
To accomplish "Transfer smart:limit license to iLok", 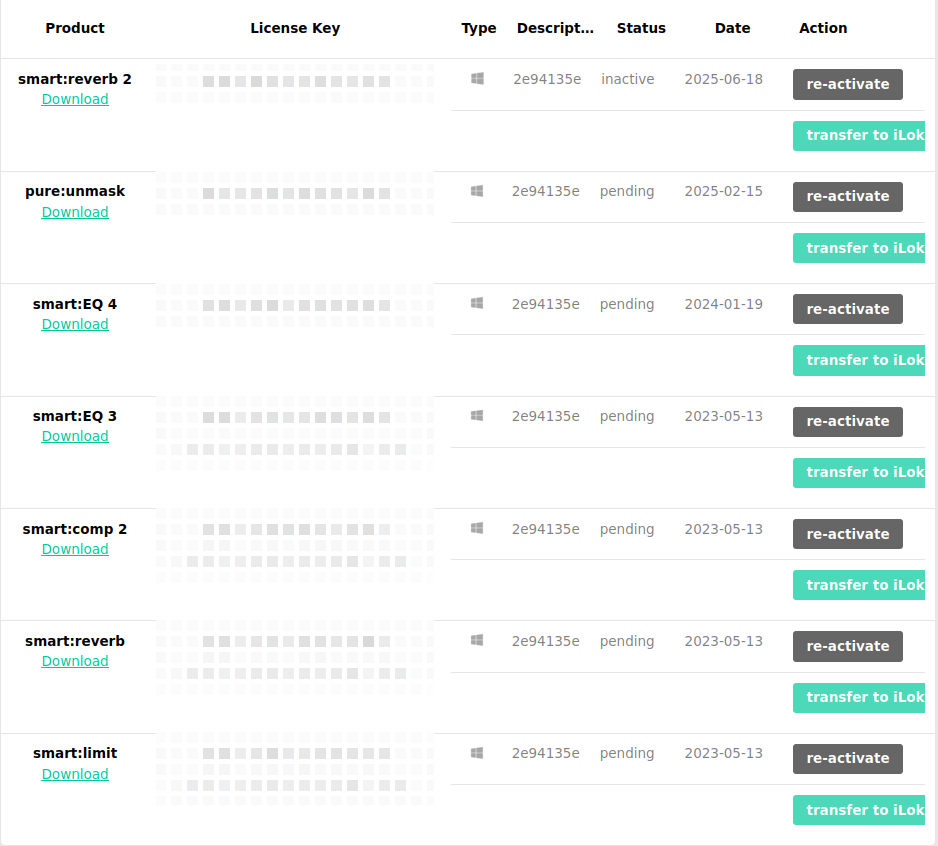I will [859, 810].
